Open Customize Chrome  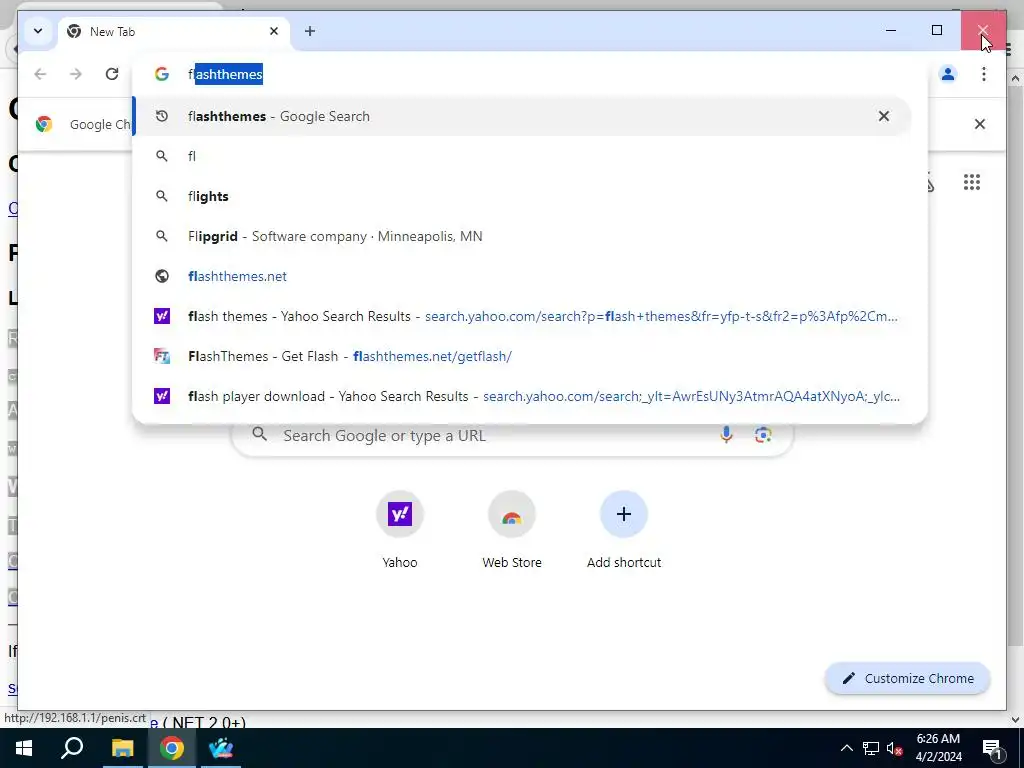coord(908,679)
